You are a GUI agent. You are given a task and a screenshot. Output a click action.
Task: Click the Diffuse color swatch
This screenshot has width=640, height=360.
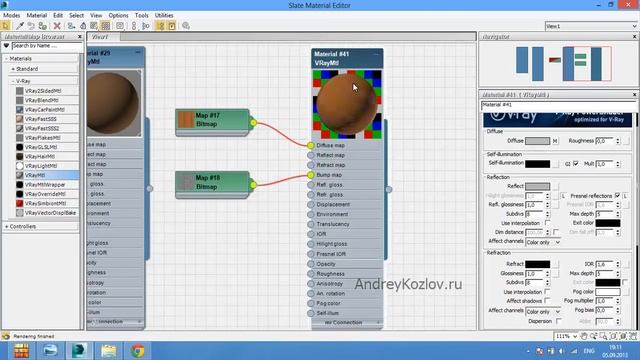click(x=538, y=141)
